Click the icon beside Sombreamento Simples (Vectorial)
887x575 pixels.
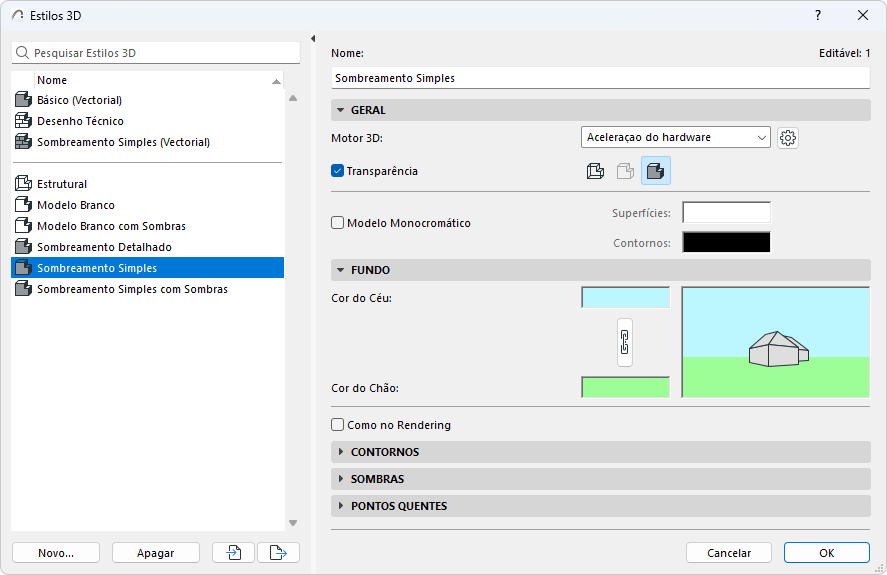pos(23,141)
